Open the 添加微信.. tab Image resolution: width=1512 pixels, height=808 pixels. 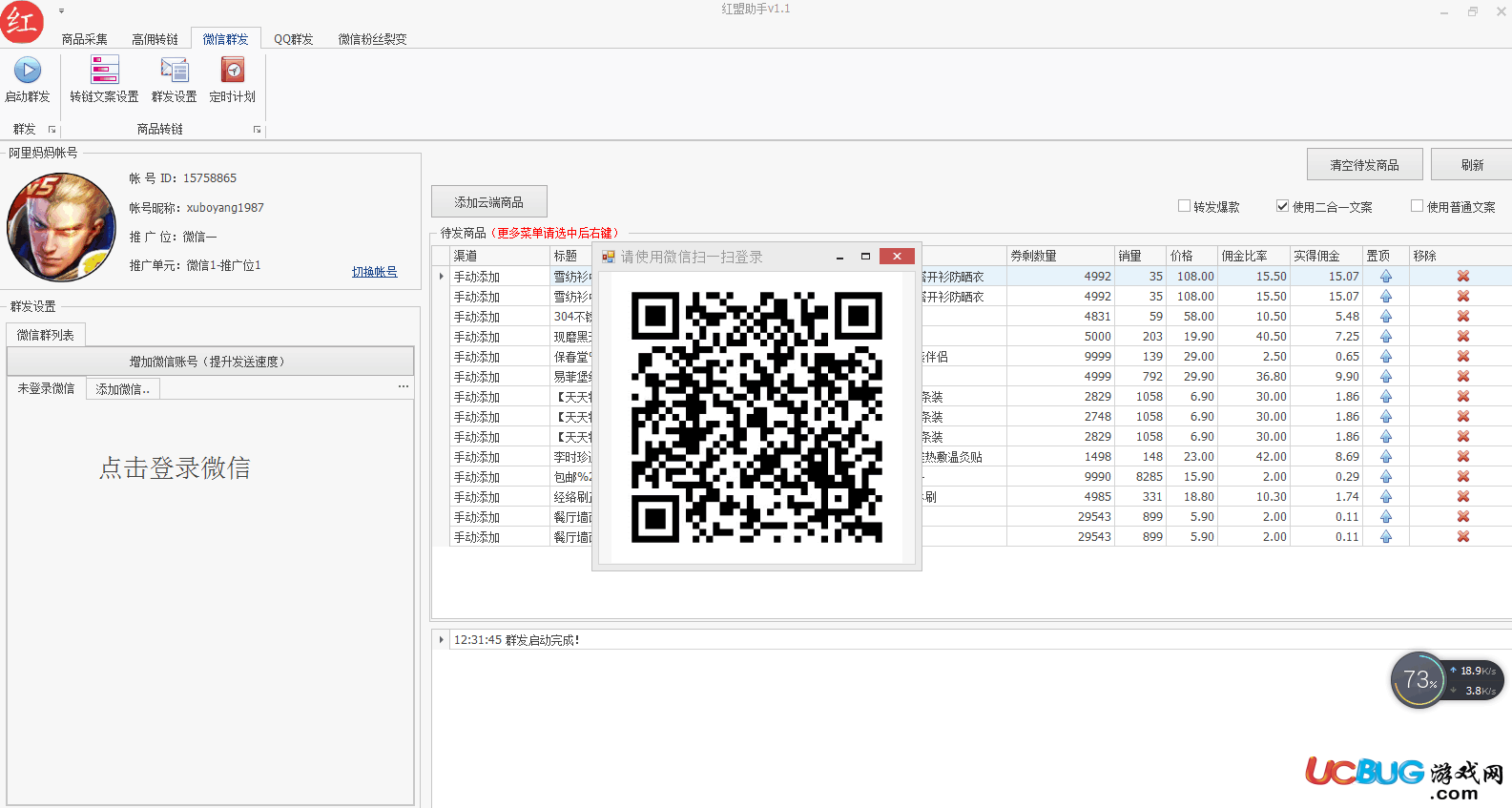point(123,389)
